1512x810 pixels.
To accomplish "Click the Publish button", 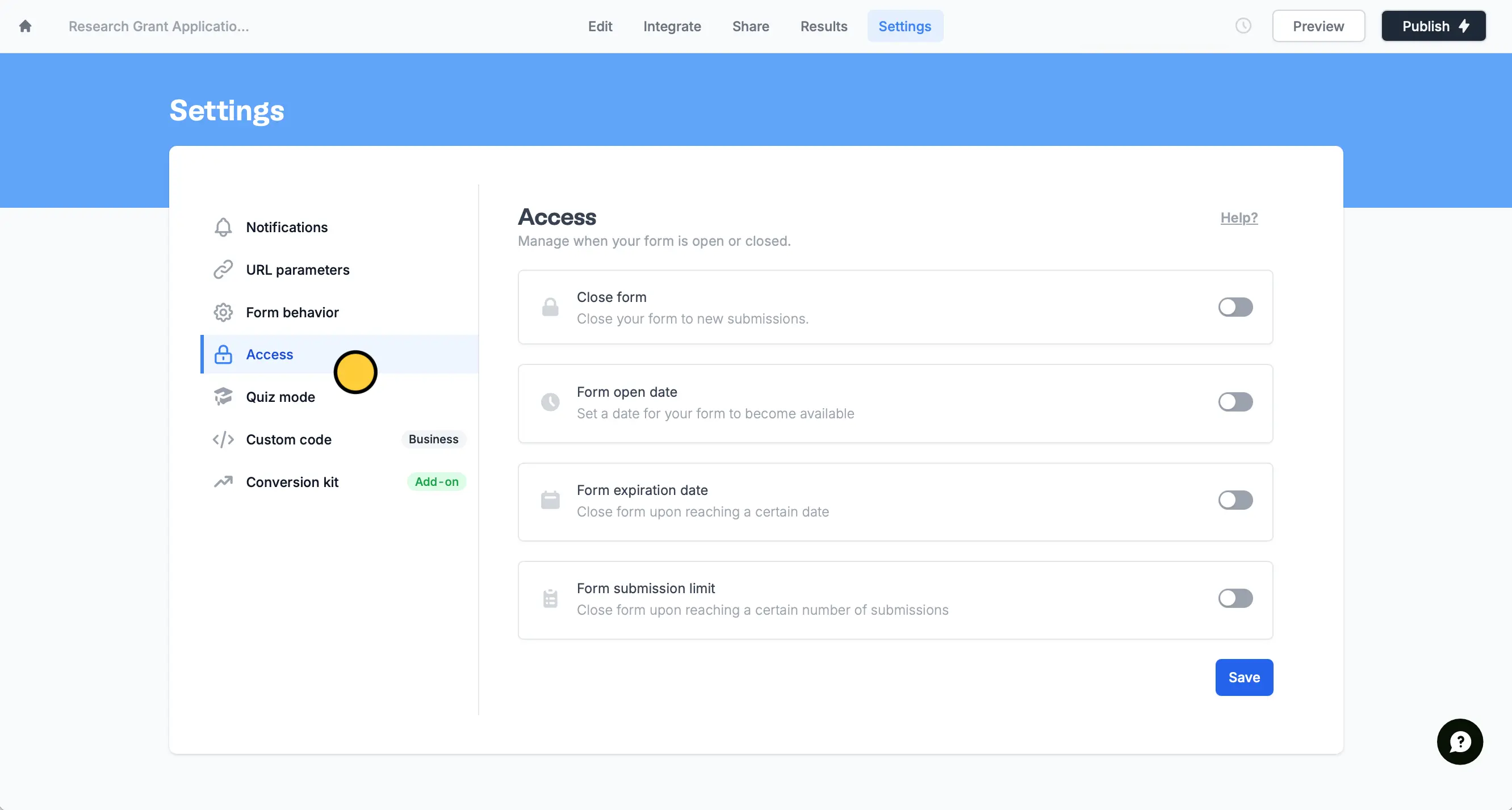I will tap(1433, 26).
